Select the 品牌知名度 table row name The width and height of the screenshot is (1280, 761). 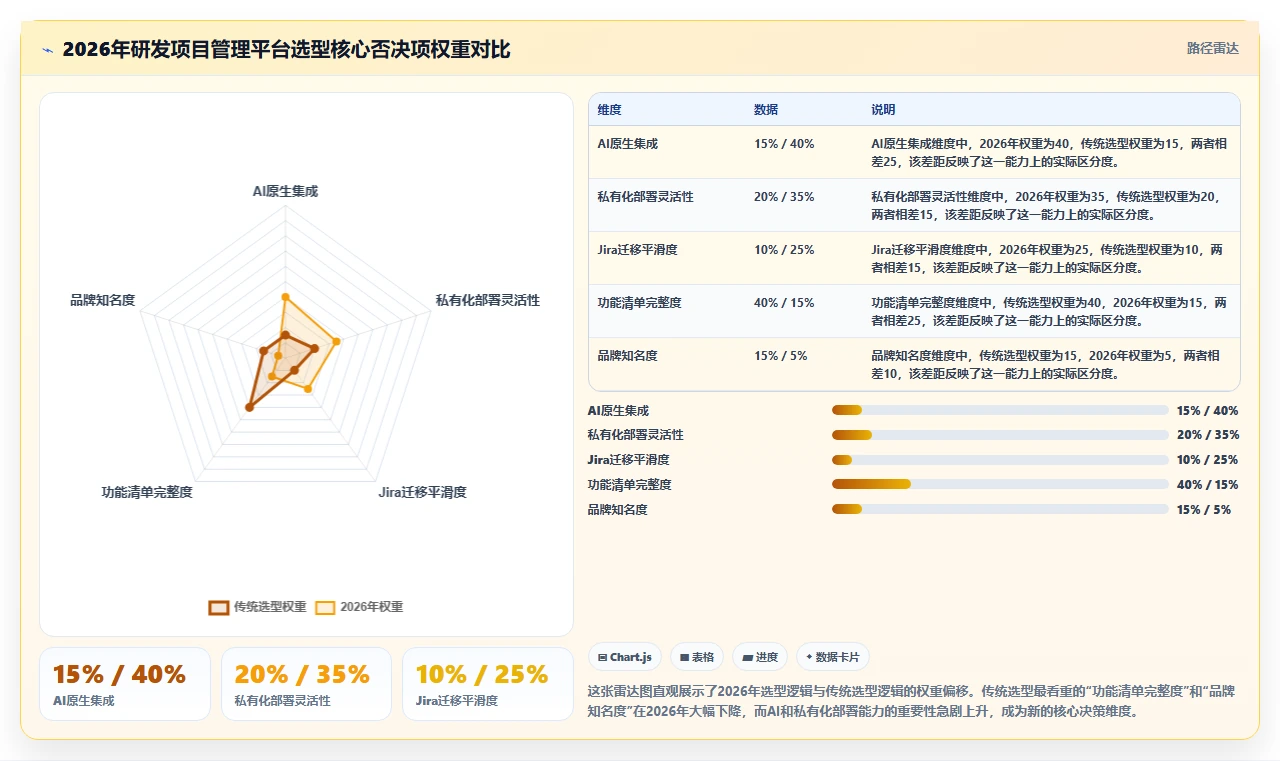coord(628,356)
